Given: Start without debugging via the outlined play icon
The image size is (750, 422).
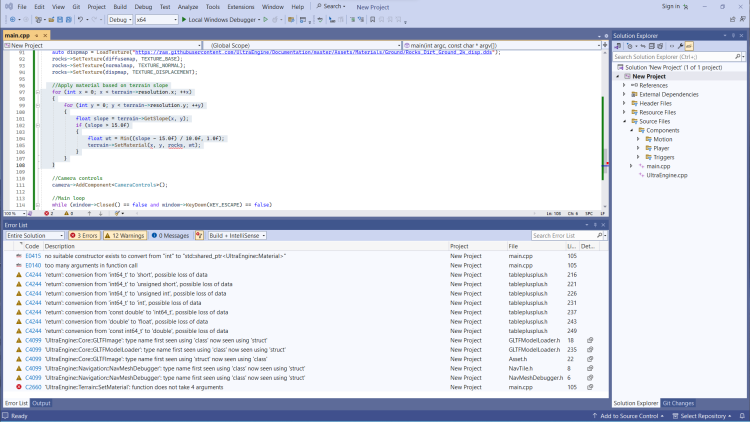Looking at the screenshot, I should click(x=265, y=20).
